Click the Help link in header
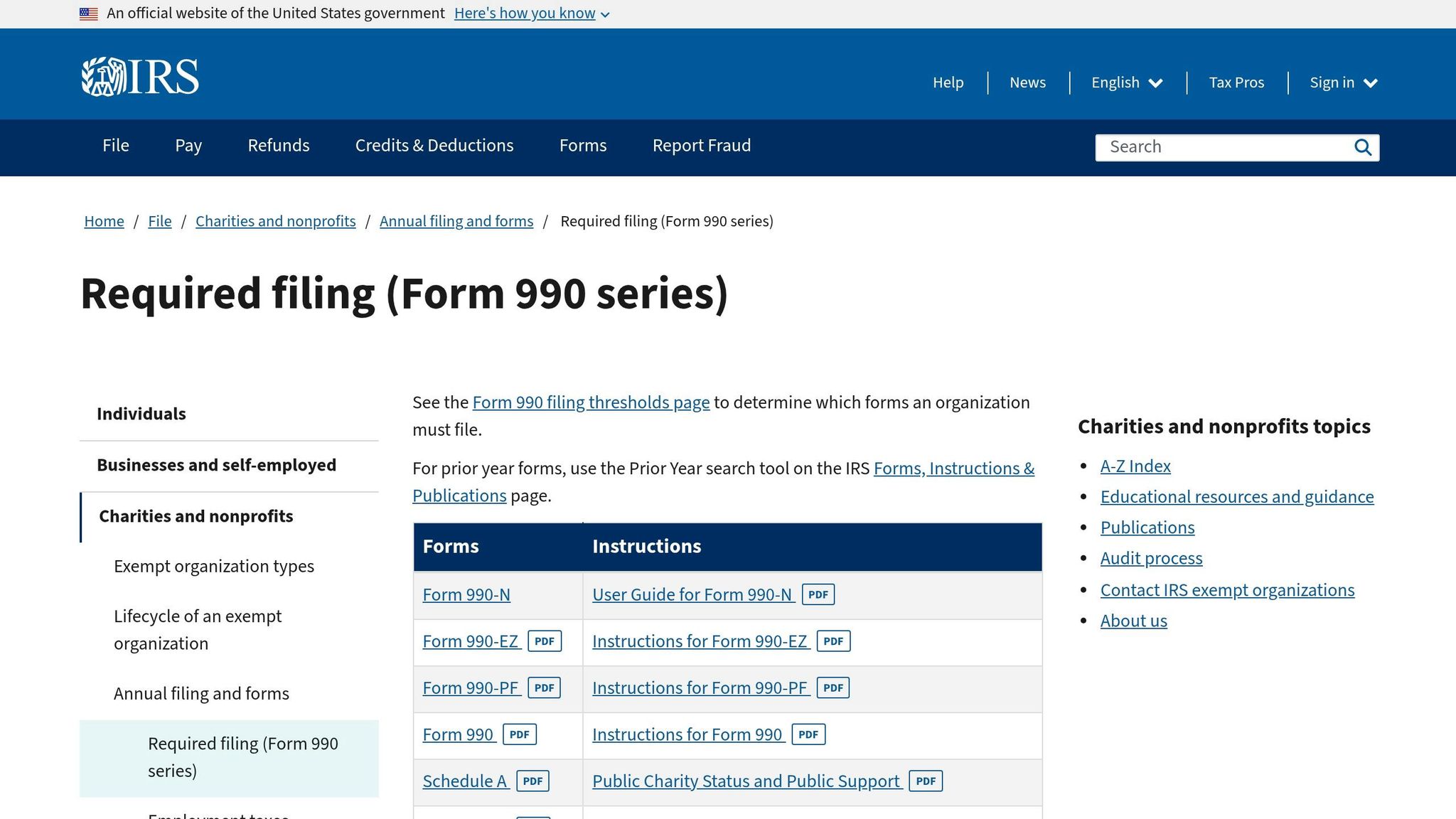Screen dimensions: 1456x819 tap(948, 82)
